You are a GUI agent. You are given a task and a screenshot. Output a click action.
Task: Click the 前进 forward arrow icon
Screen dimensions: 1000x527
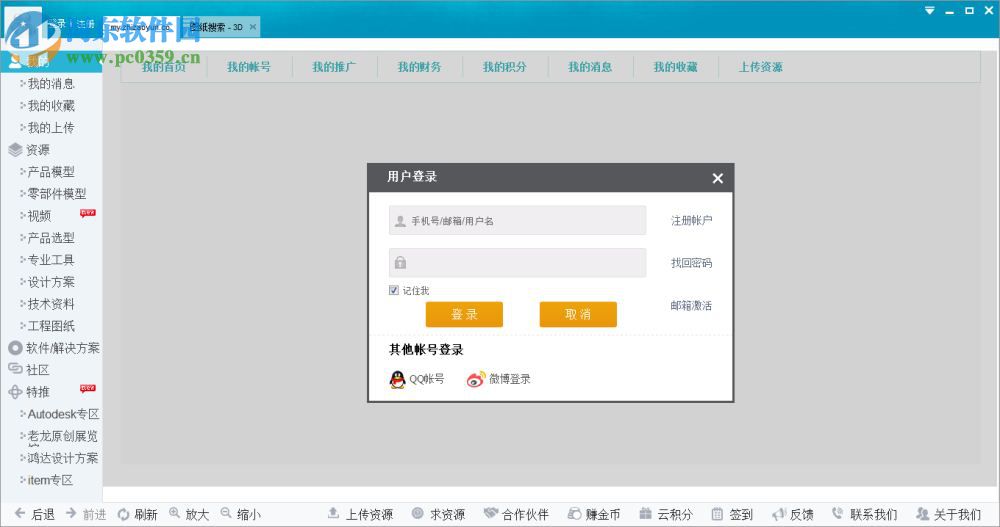[x=71, y=513]
